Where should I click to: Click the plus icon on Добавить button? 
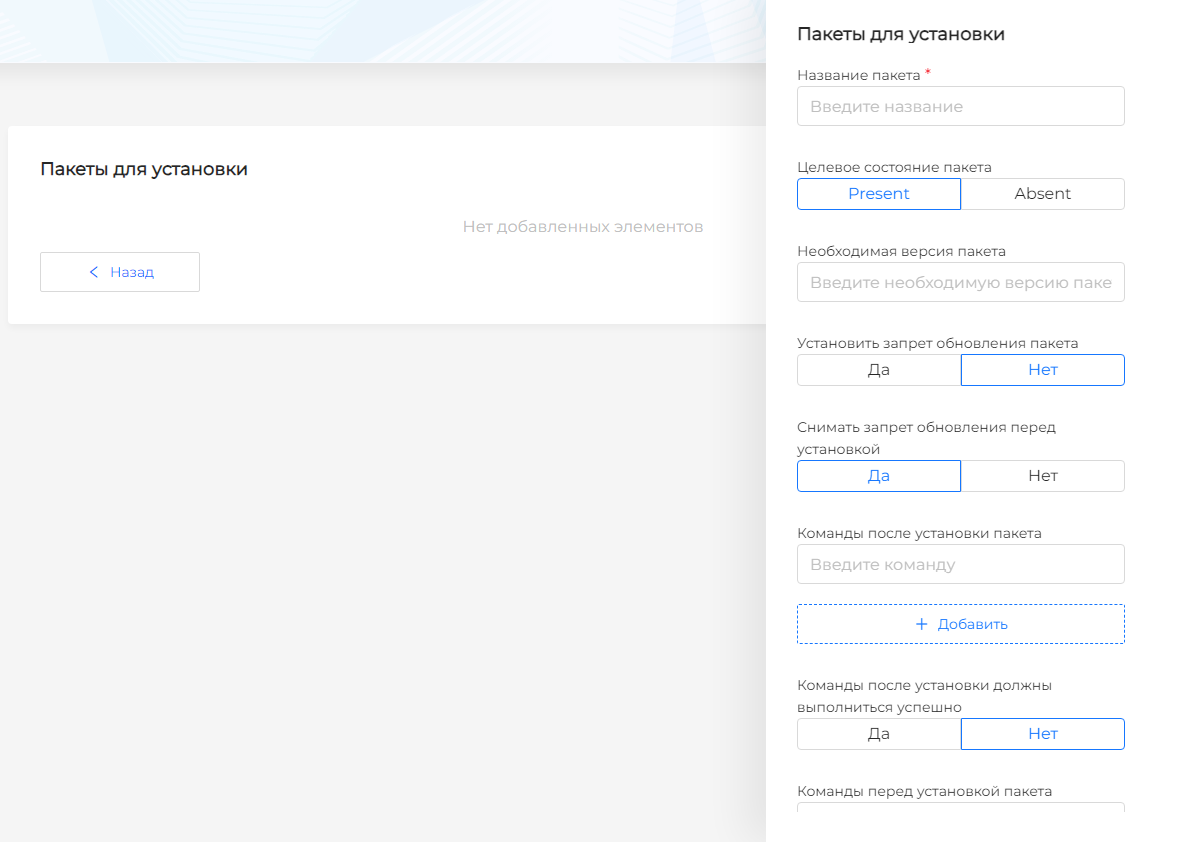pos(921,624)
